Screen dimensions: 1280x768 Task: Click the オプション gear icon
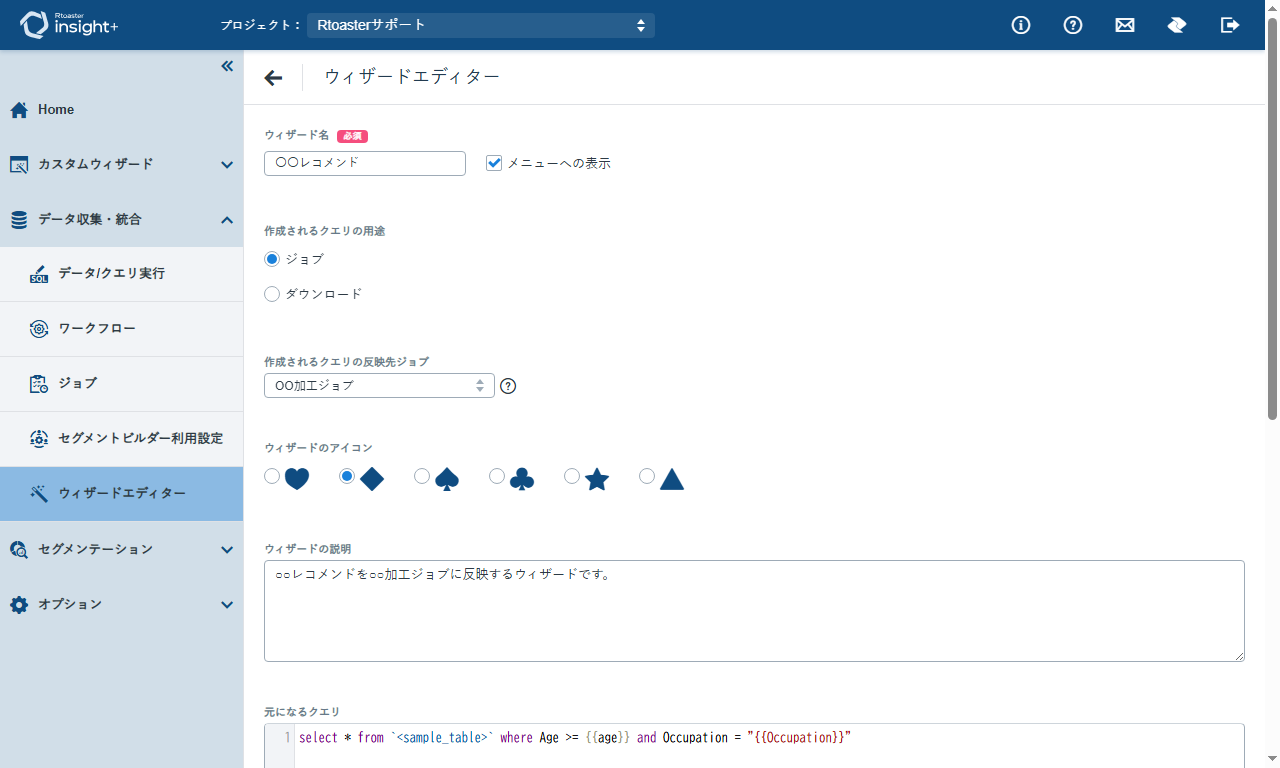(19, 604)
